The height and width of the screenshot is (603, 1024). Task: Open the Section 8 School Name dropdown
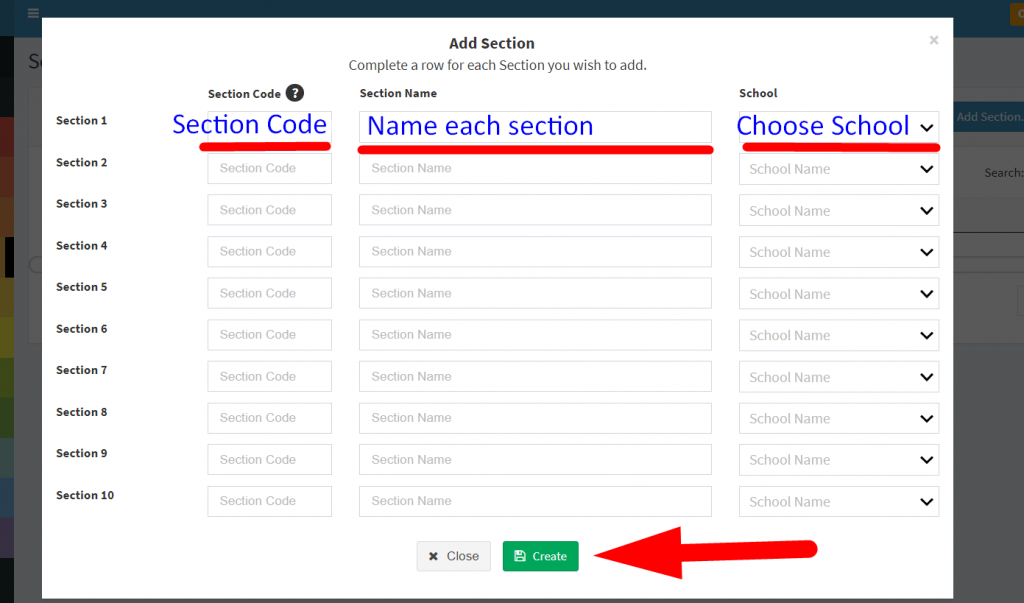pyautogui.click(x=839, y=418)
